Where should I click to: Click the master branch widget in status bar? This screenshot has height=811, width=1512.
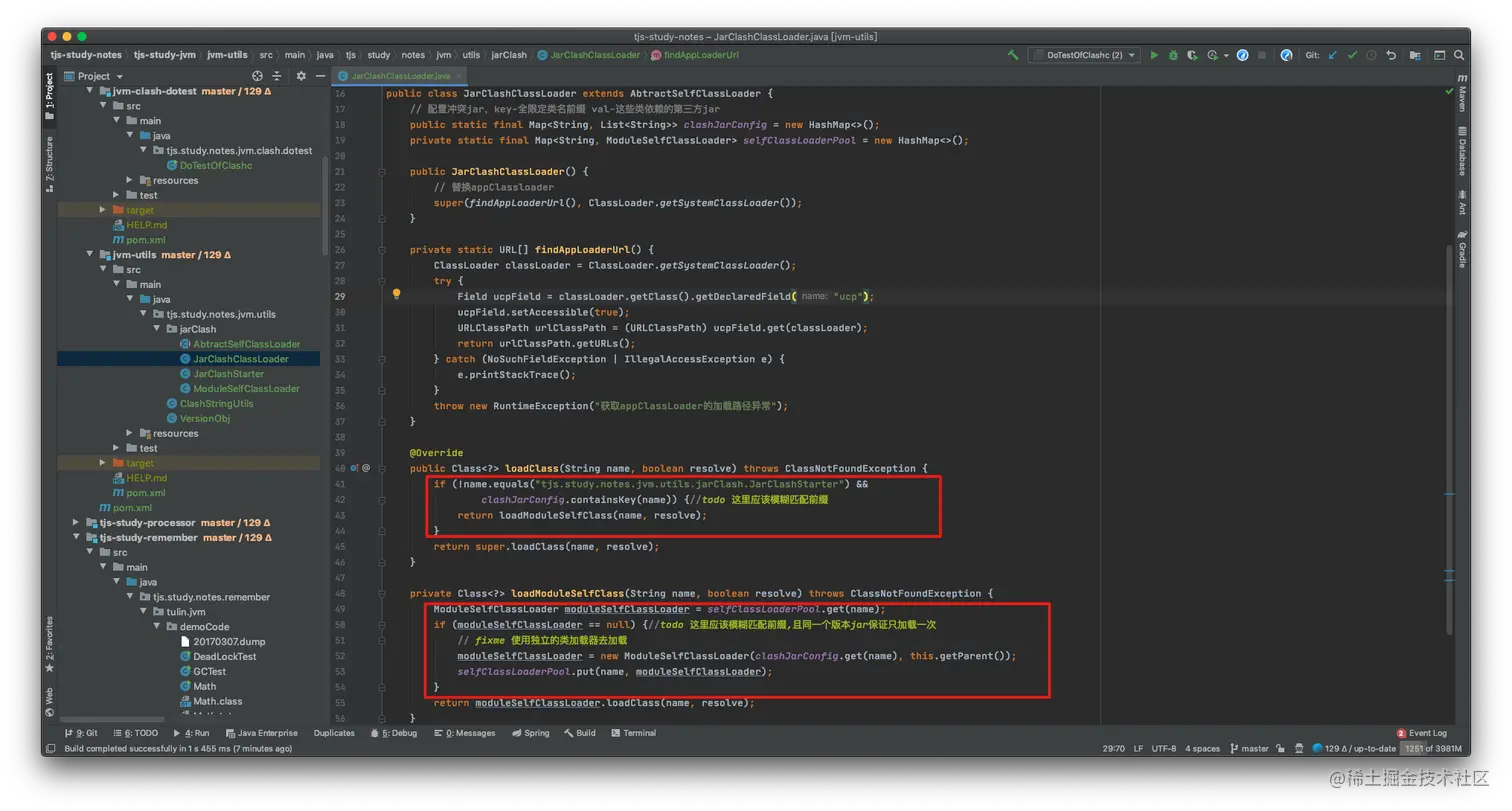(1249, 748)
